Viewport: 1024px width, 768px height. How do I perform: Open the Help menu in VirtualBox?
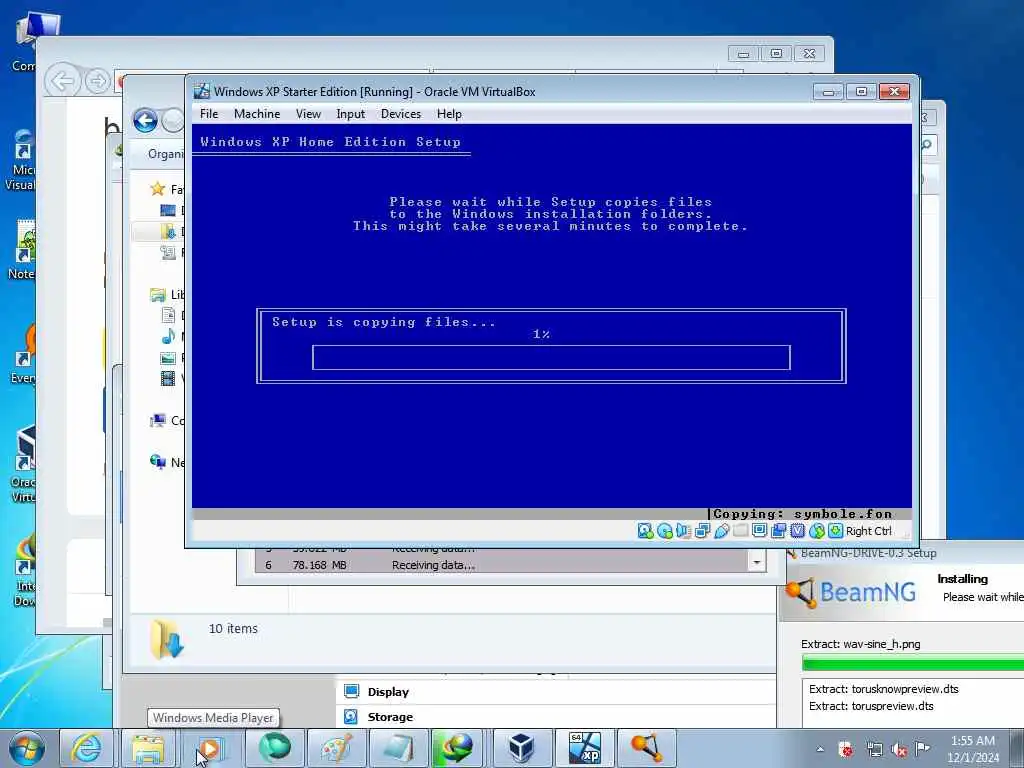449,114
